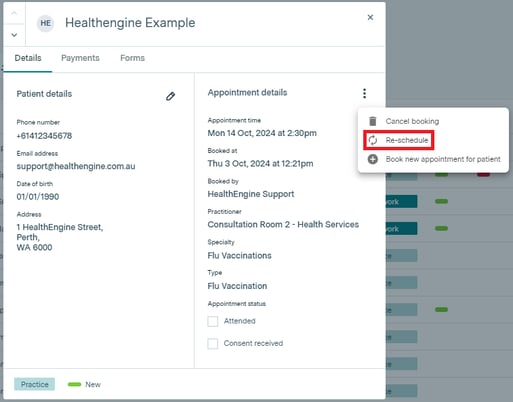513x402 pixels.
Task: Click email support@healthengine.com.au
Action: point(76,166)
